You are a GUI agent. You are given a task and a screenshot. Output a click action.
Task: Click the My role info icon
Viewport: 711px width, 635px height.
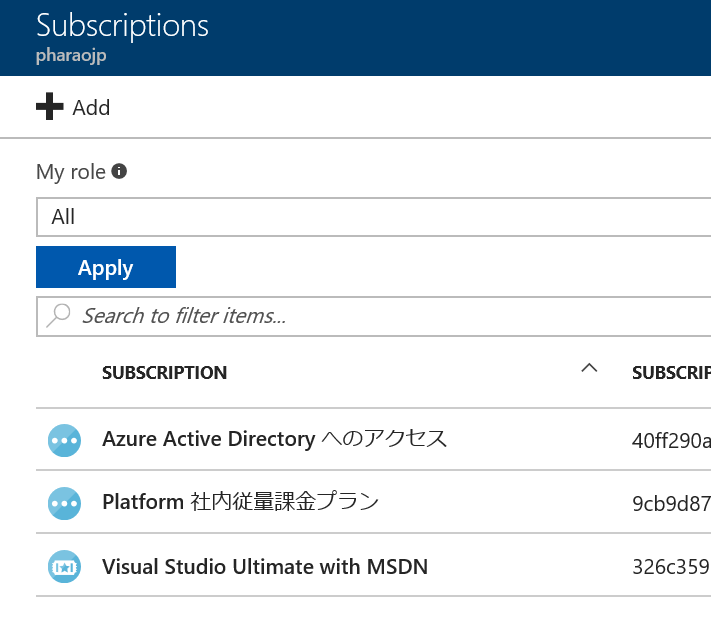tap(119, 171)
